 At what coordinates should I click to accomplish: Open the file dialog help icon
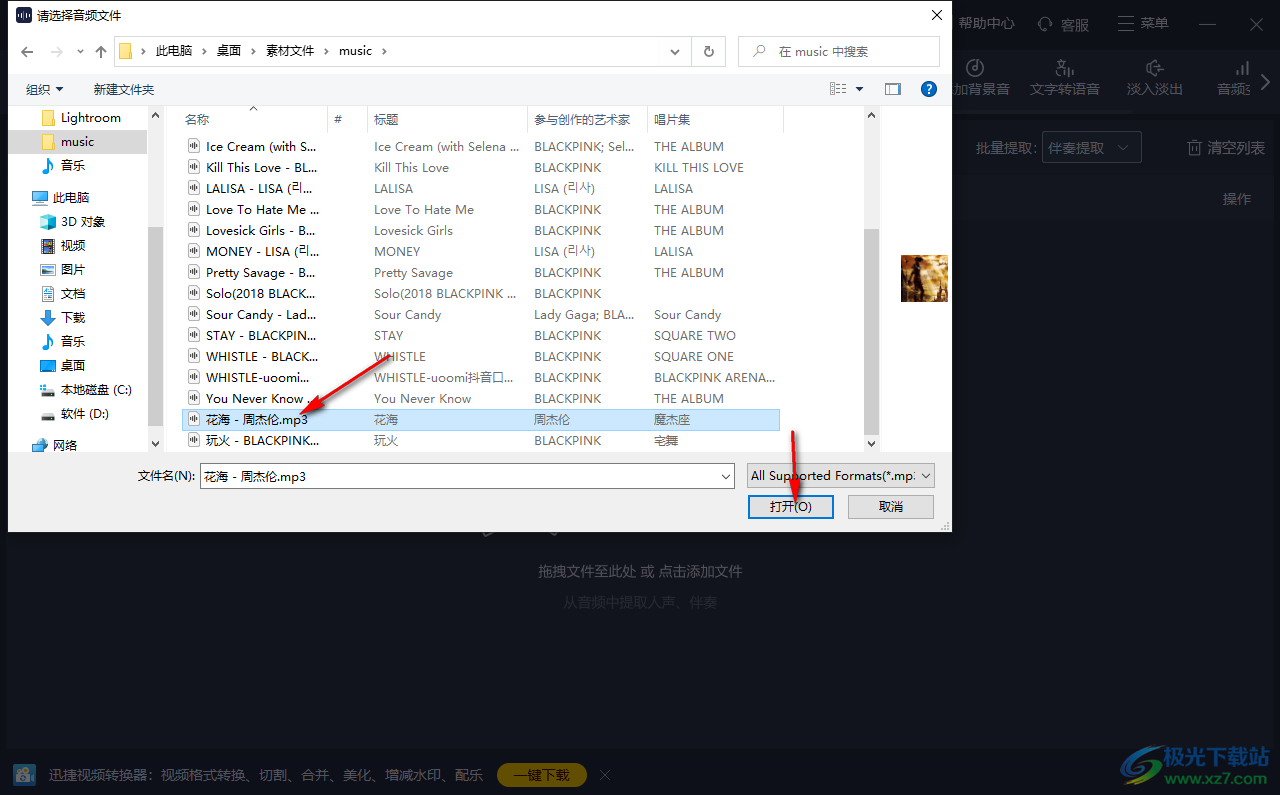click(x=929, y=89)
